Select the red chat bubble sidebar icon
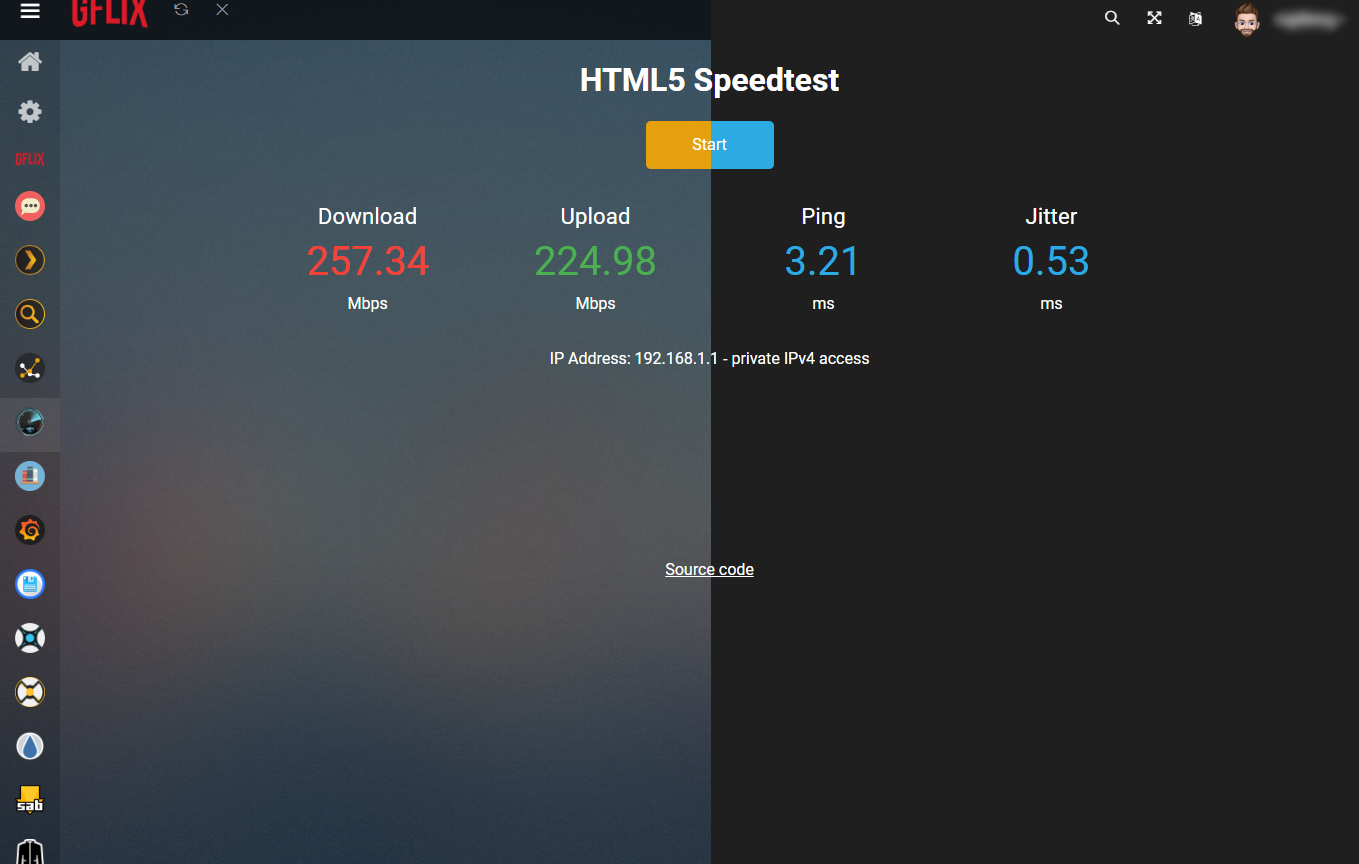 pos(30,207)
